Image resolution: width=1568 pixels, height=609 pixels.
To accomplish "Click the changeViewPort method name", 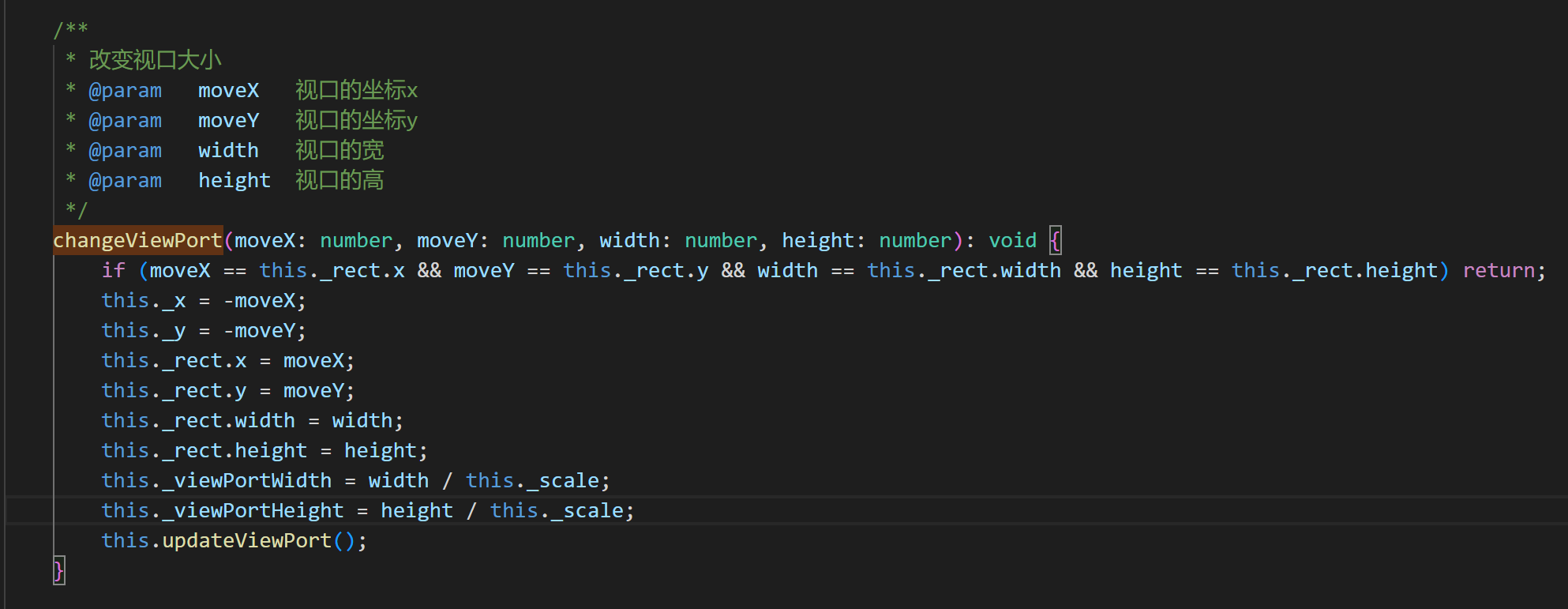I will tap(137, 240).
